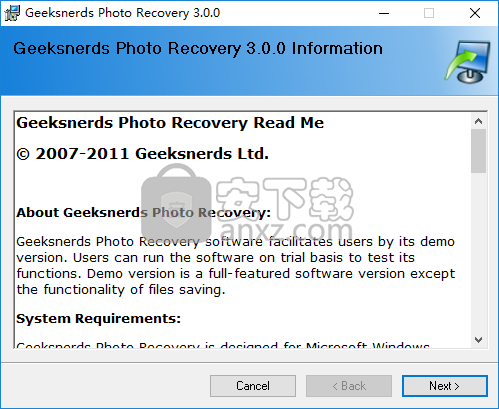Click the scrollbar track below the thumb

coord(478,252)
